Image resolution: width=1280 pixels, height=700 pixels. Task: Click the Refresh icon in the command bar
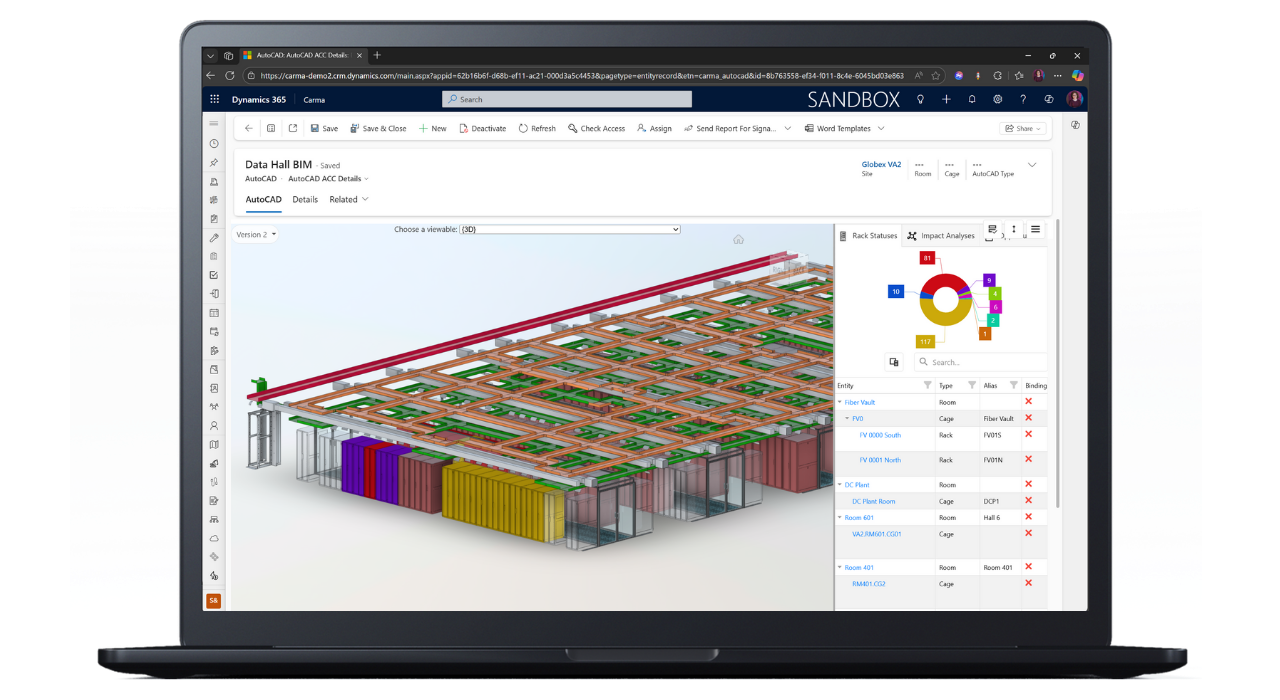click(x=521, y=128)
